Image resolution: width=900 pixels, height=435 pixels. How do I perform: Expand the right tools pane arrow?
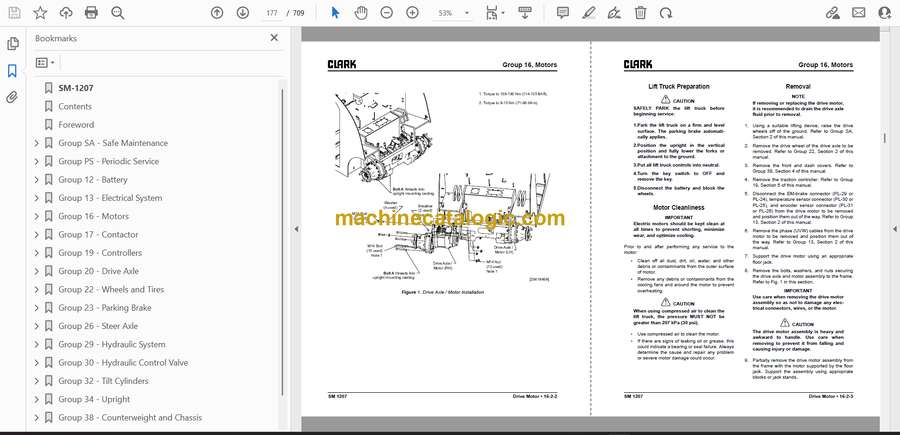[x=894, y=229]
